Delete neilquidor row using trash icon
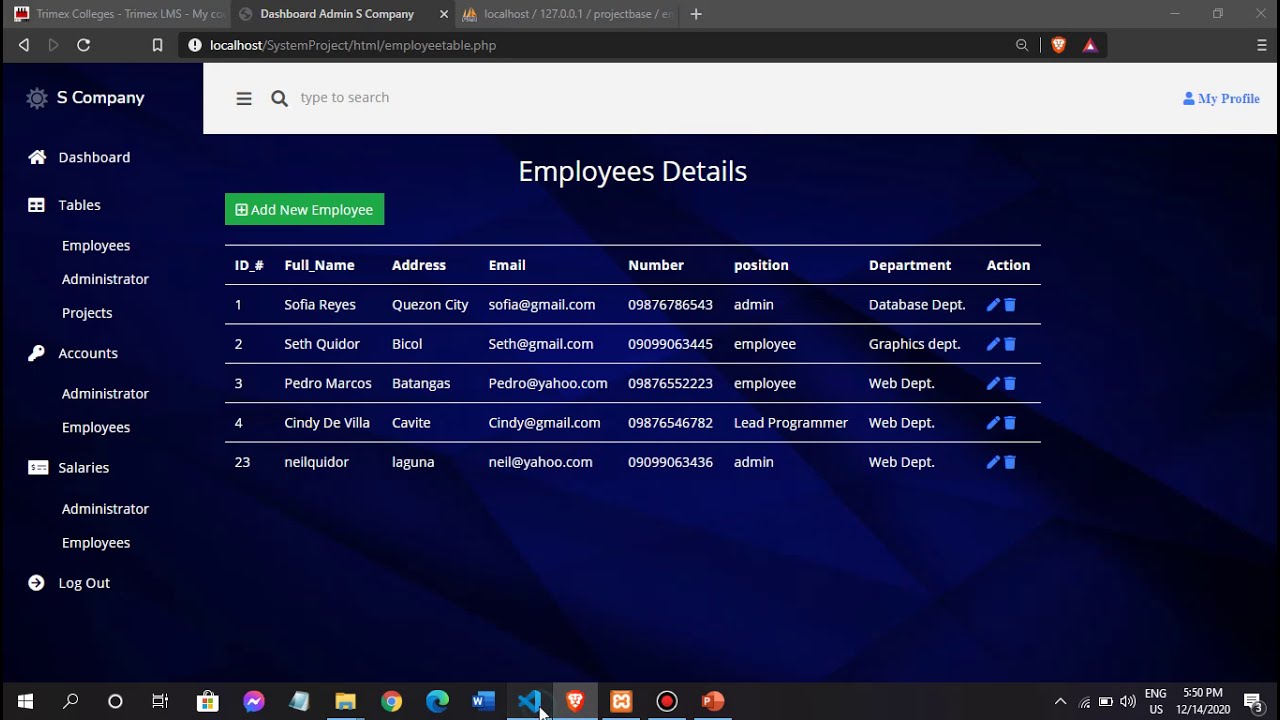The image size is (1280, 720). (x=1010, y=462)
